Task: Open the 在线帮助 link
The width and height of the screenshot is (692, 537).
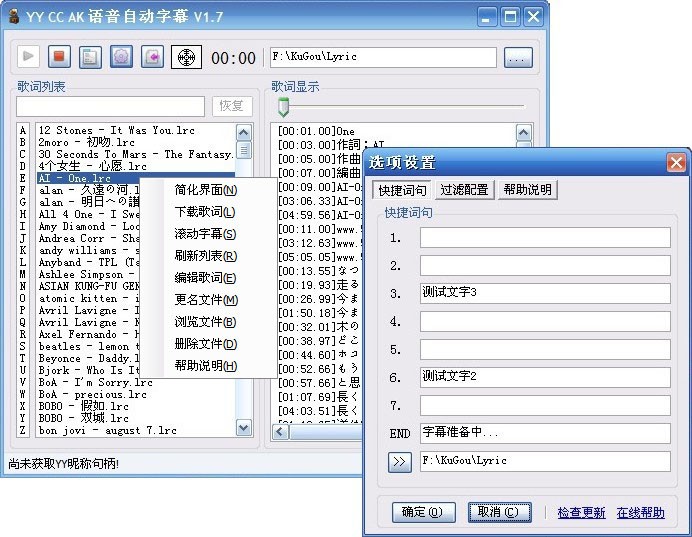Action: click(640, 513)
